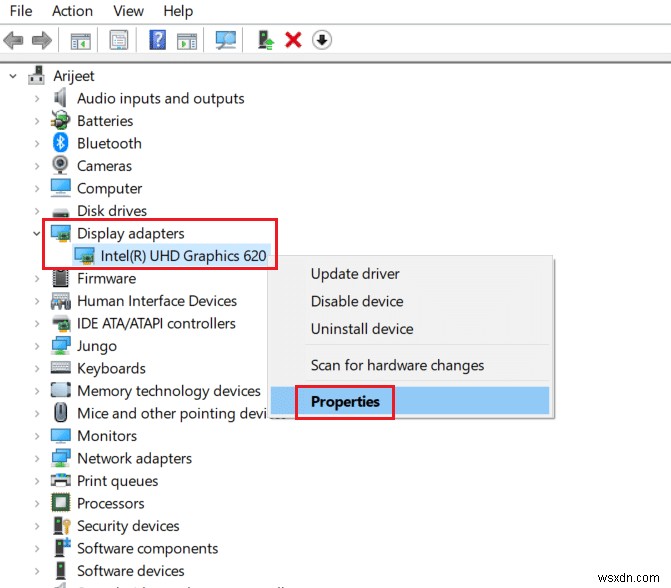Click the Firmware chip icon
The image size is (671, 588).
pos(60,278)
